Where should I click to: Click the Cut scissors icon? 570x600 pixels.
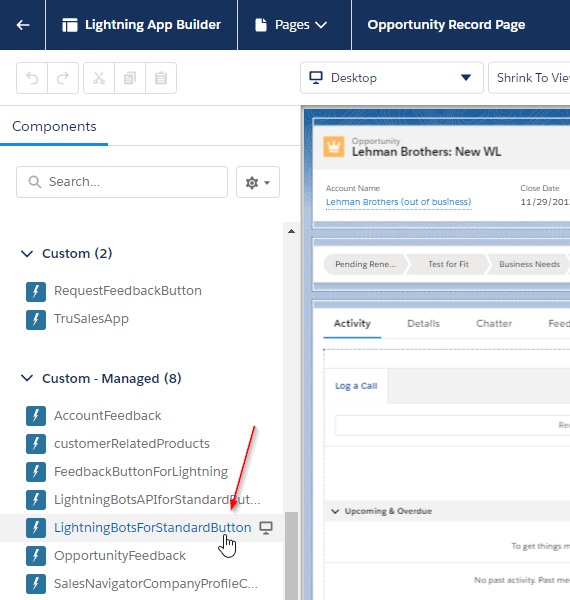(x=99, y=78)
